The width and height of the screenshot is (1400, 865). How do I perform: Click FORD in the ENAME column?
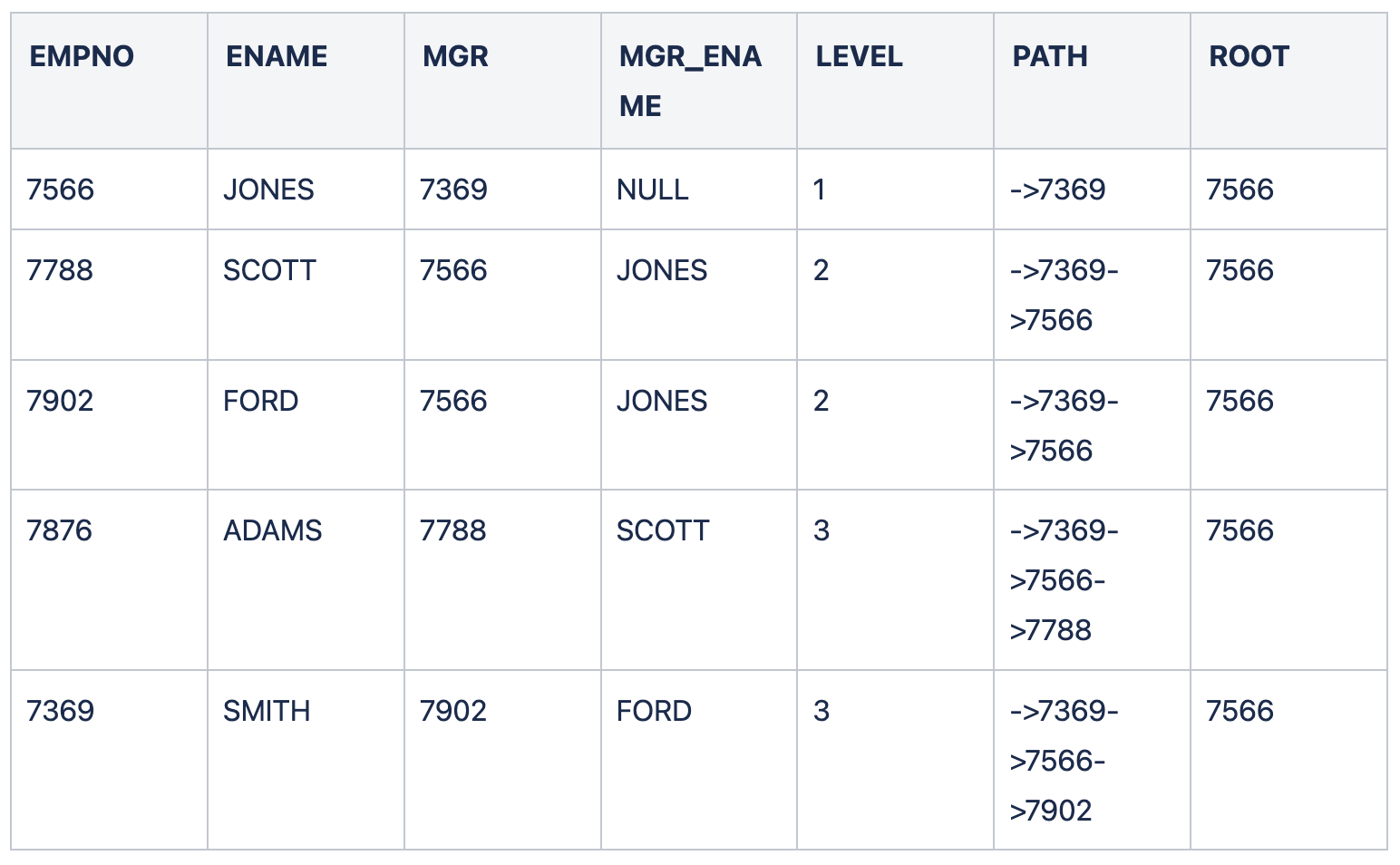click(x=260, y=401)
